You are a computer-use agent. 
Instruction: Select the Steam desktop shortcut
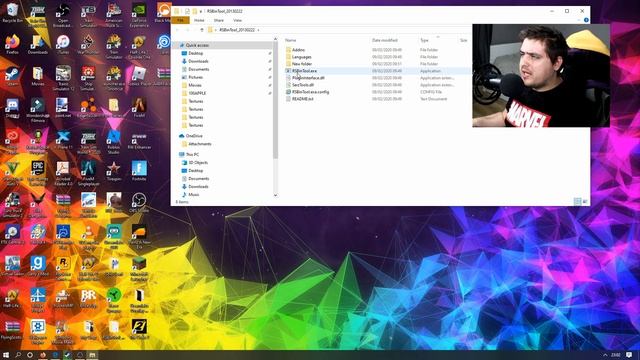coord(12,76)
